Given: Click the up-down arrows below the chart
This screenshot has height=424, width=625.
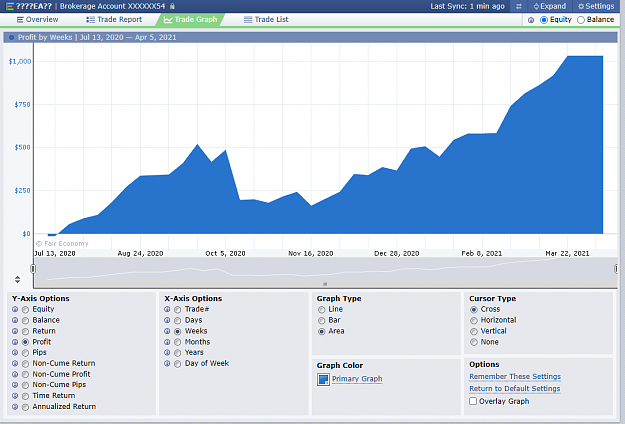Looking at the screenshot, I should coord(18,279).
